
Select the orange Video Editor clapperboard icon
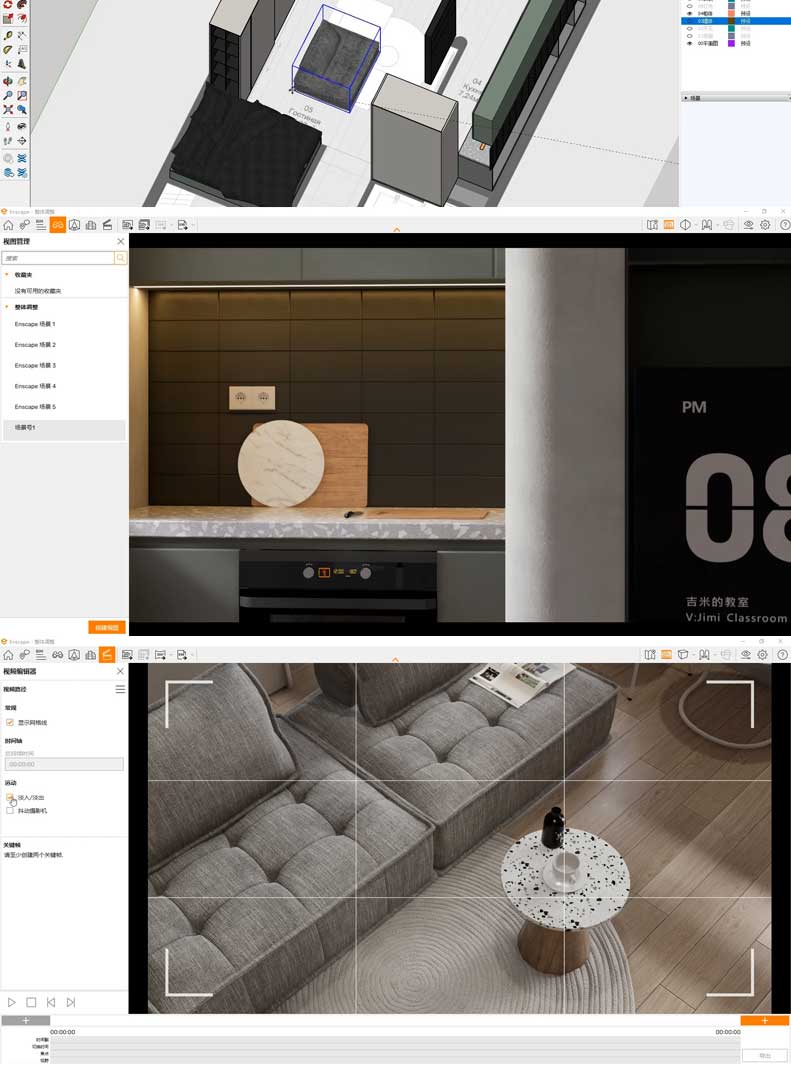tap(107, 655)
